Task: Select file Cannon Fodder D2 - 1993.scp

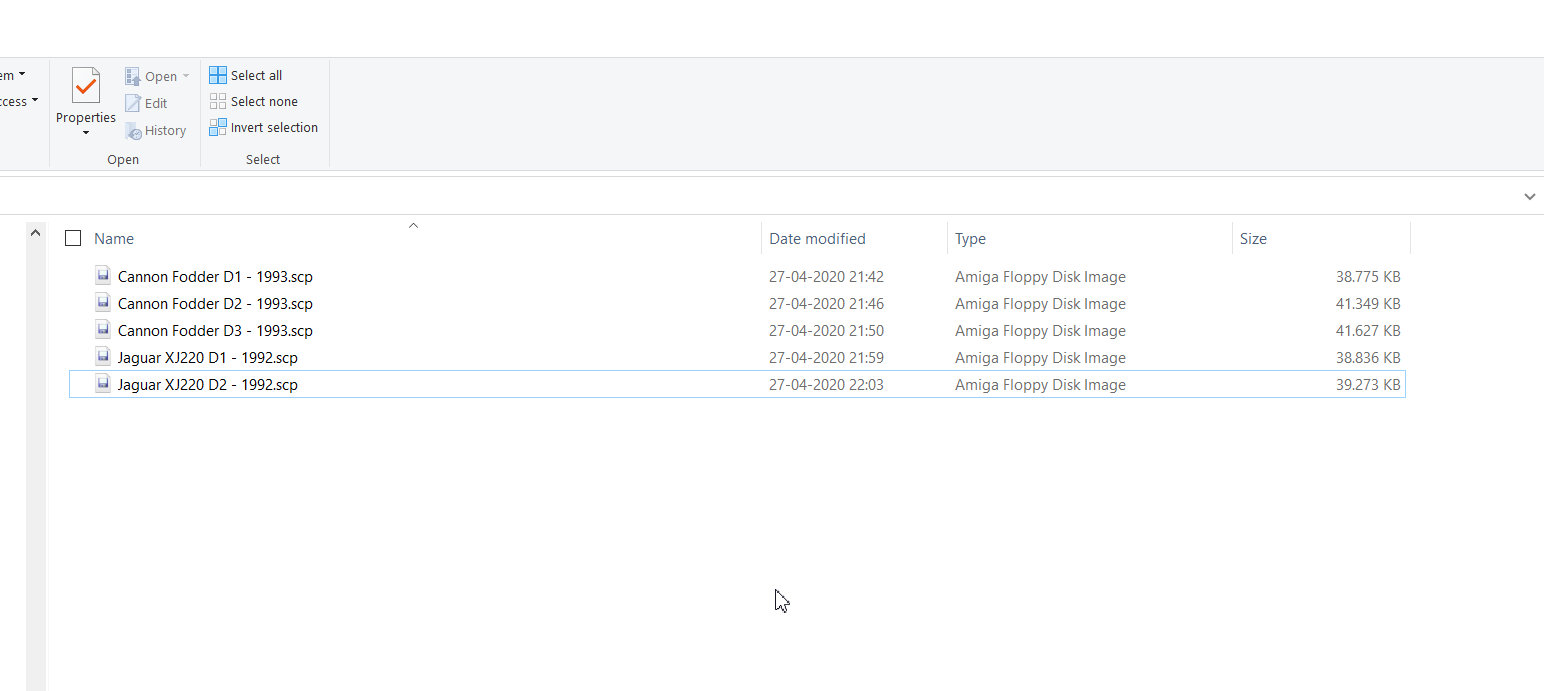Action: click(x=215, y=304)
